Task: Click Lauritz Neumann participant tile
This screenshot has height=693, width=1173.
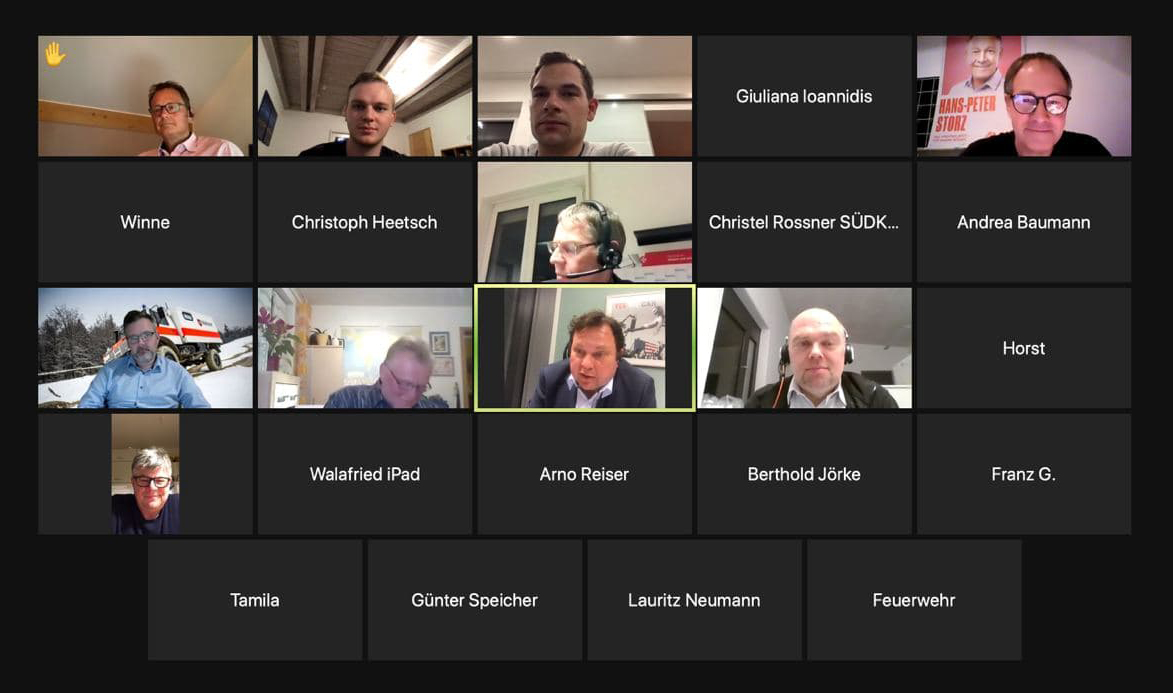Action: tap(694, 600)
